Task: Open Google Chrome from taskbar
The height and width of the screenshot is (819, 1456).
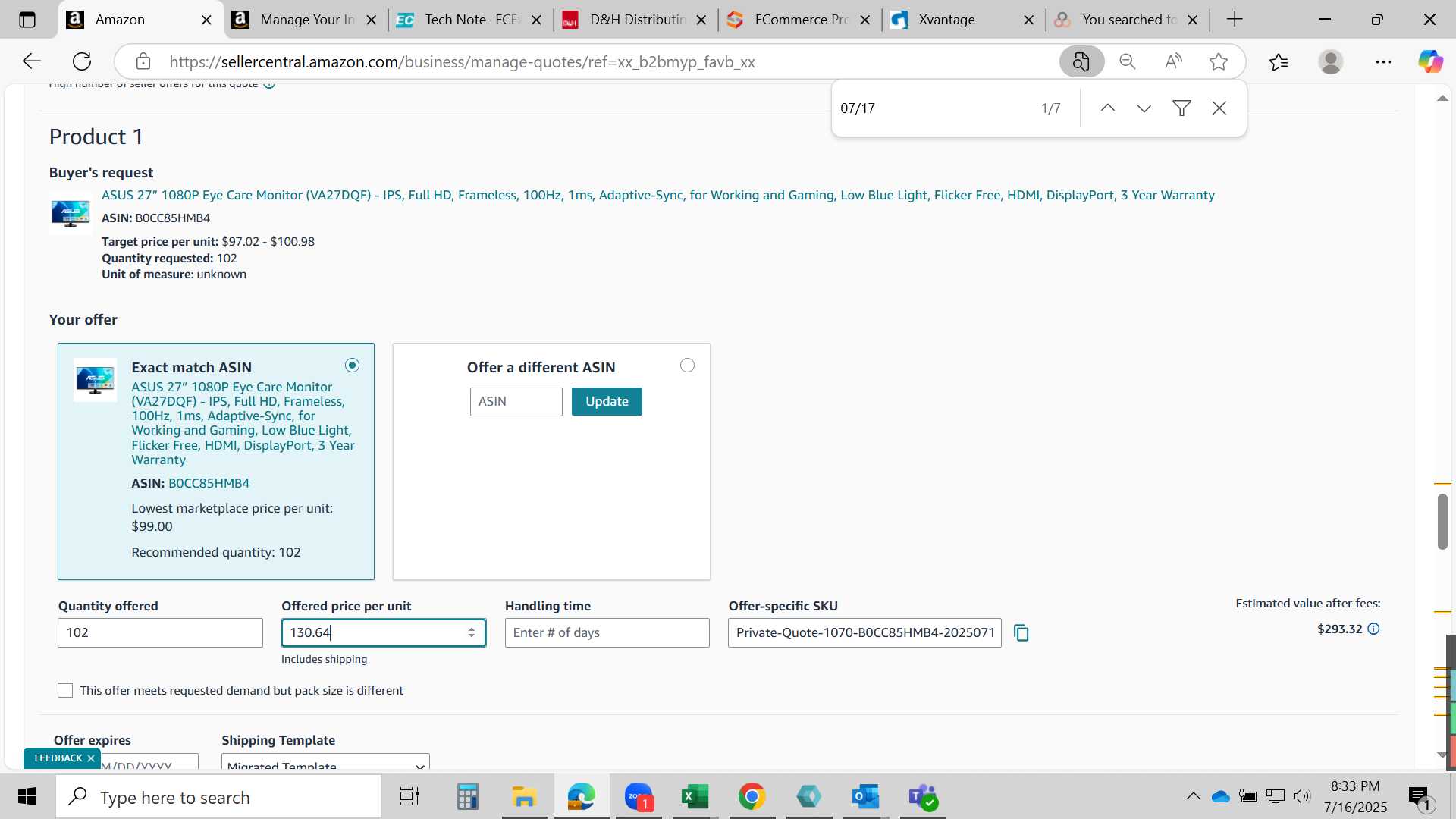Action: 752,796
